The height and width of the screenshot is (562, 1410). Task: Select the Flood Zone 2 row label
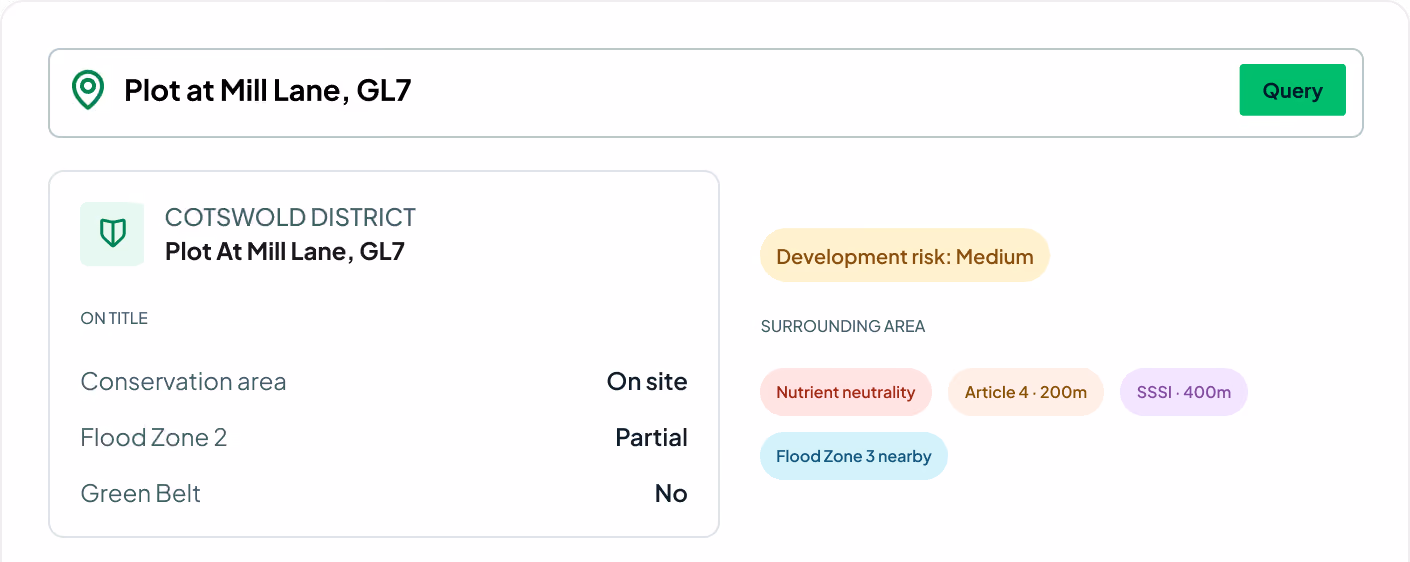pos(154,437)
